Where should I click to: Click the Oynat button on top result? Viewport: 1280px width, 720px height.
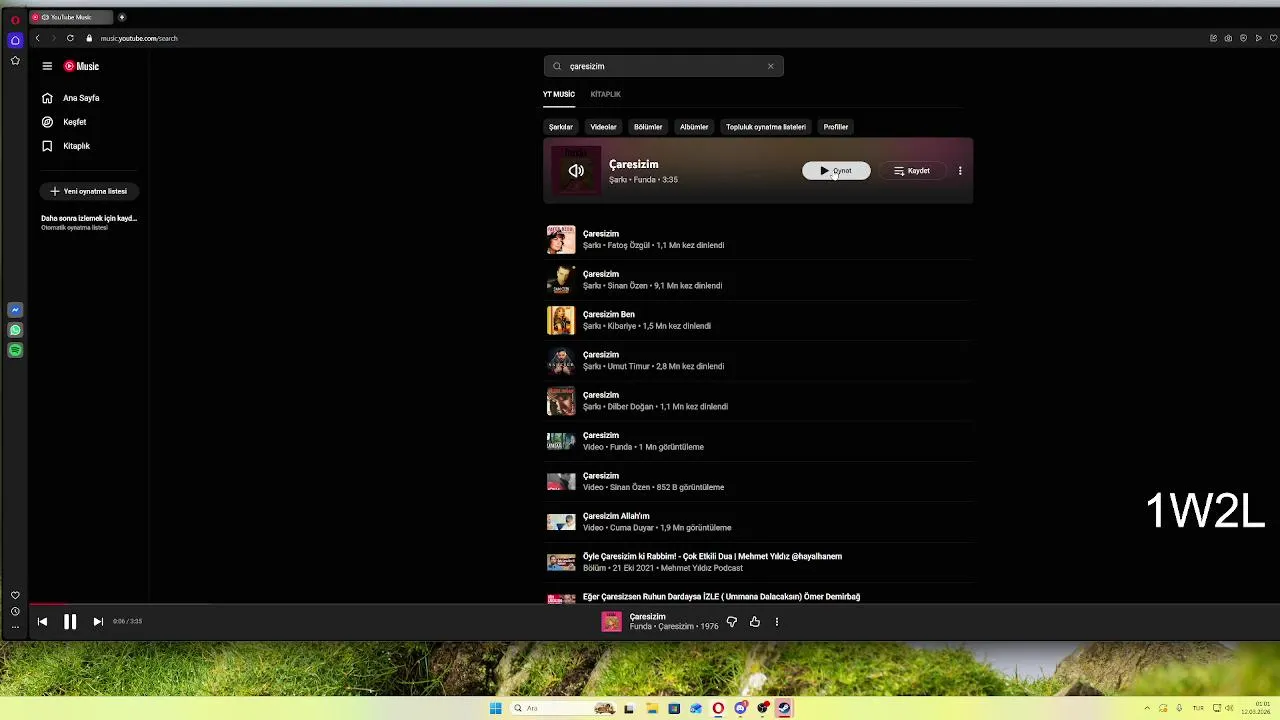pyautogui.click(x=836, y=171)
